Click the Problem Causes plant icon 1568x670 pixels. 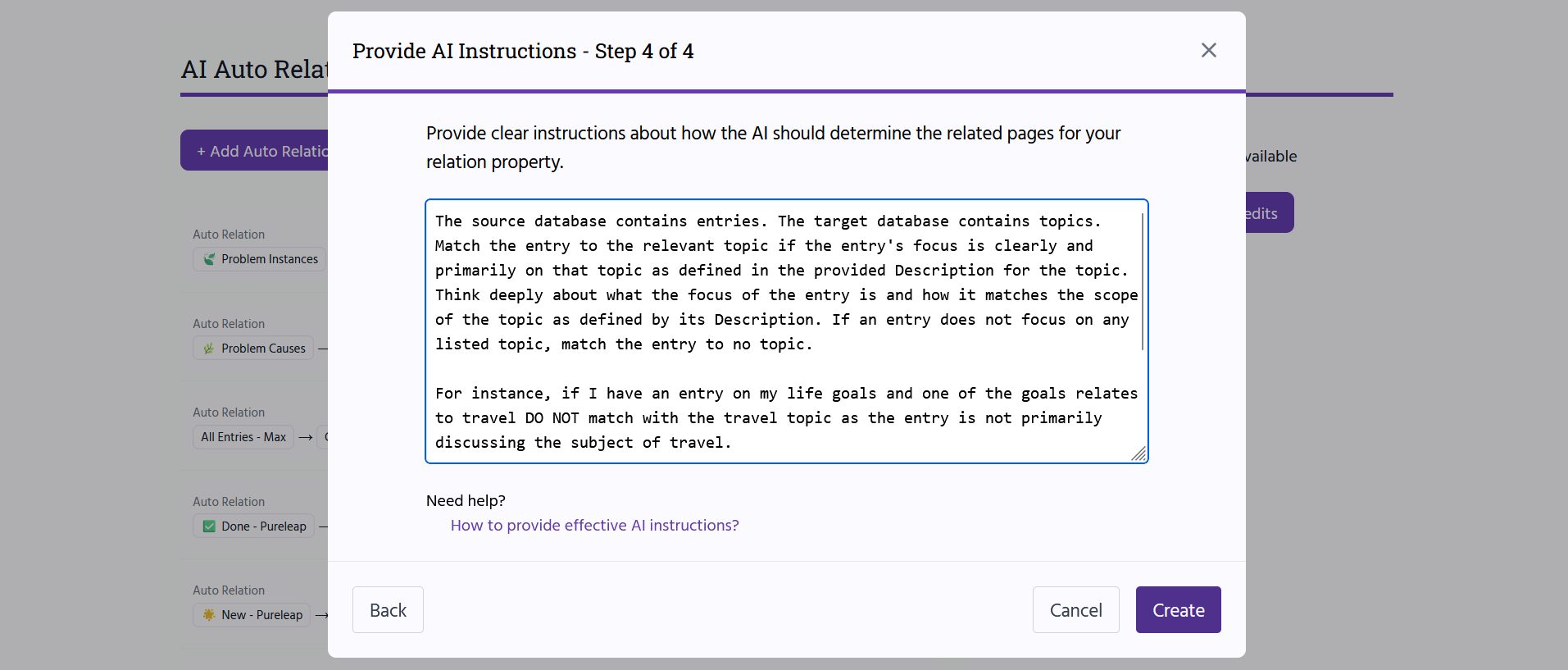[x=209, y=349]
